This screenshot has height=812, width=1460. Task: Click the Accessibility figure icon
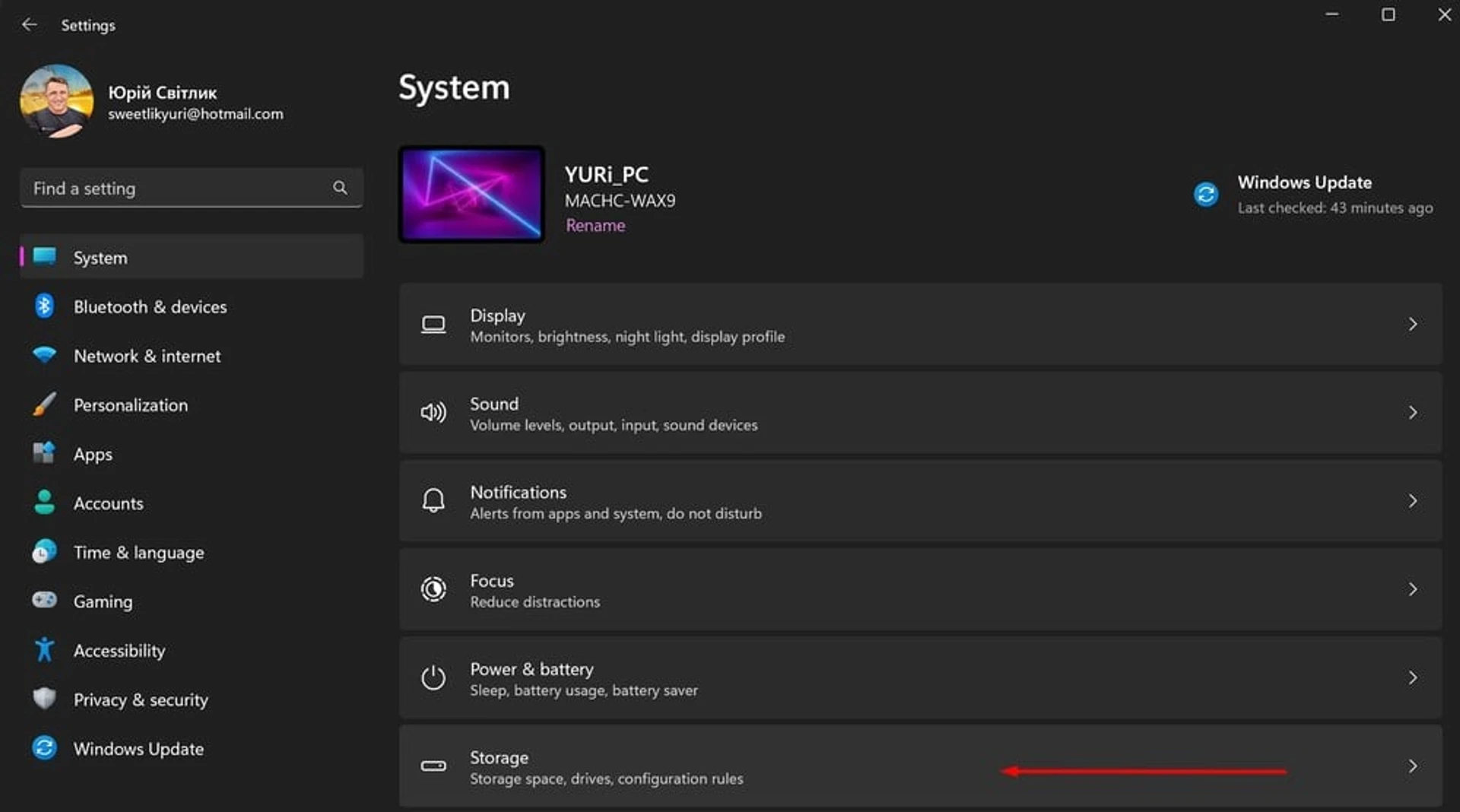[x=44, y=649]
